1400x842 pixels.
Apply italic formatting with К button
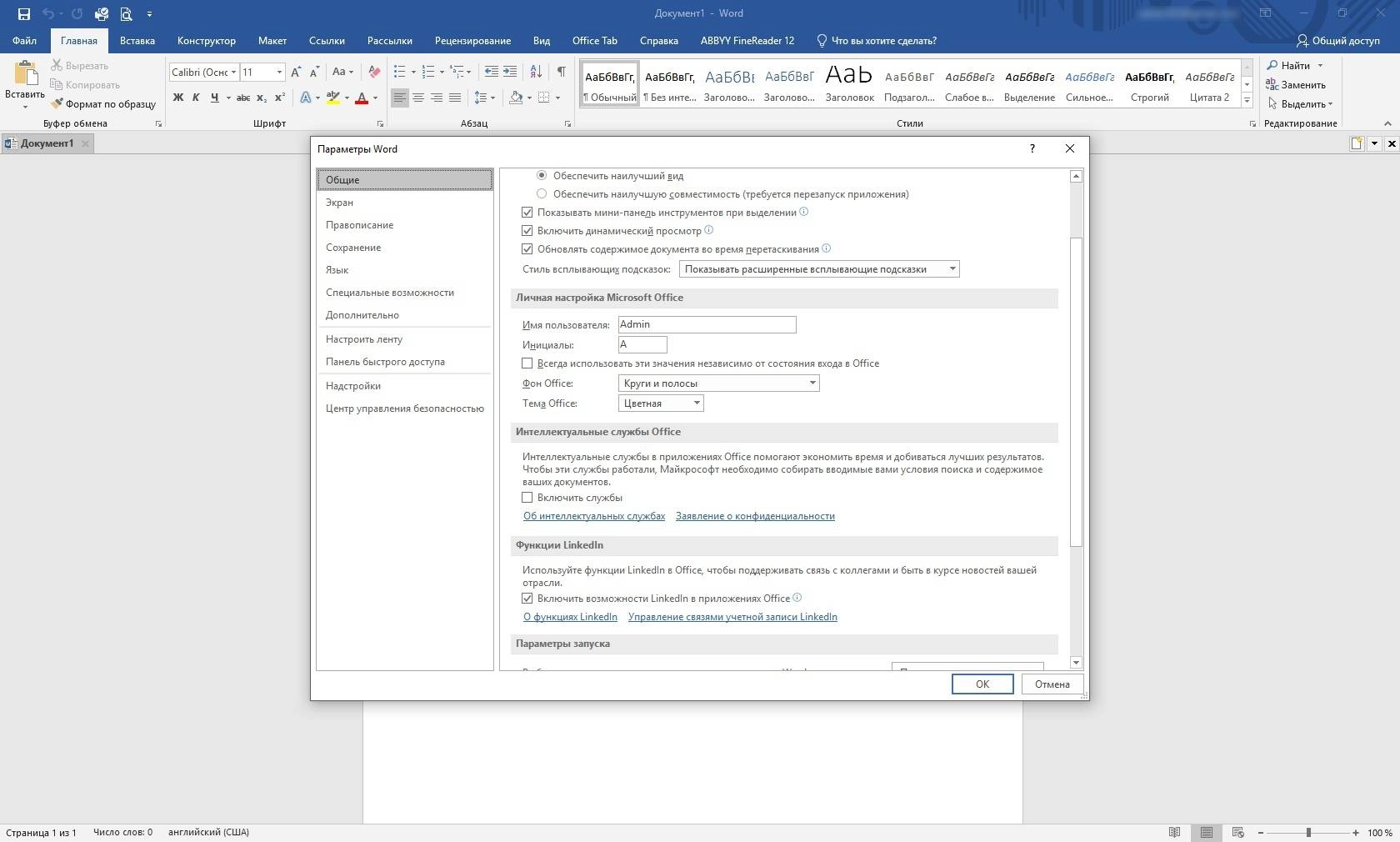[196, 98]
